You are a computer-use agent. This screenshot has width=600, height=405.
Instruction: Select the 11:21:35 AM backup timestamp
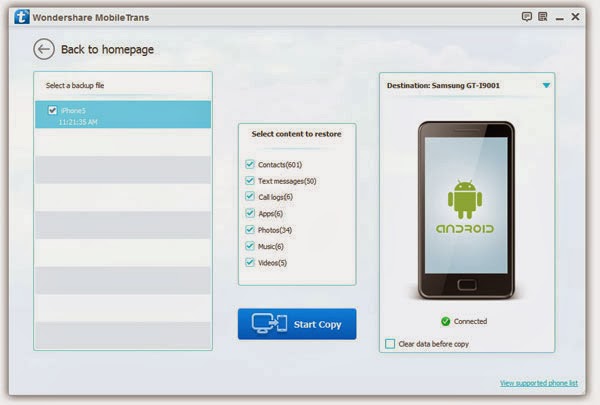[78, 122]
